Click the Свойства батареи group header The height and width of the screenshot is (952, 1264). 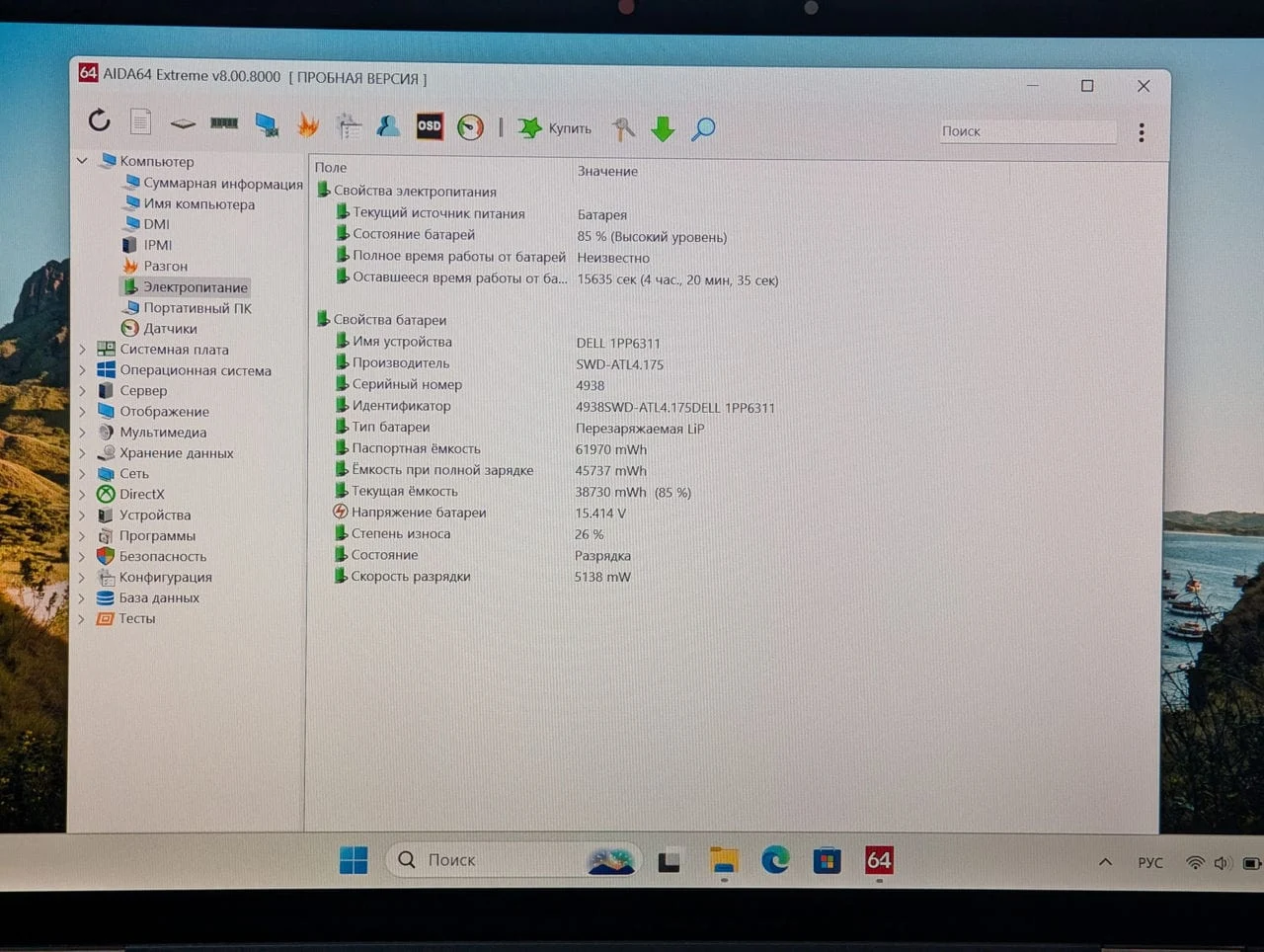coord(390,320)
